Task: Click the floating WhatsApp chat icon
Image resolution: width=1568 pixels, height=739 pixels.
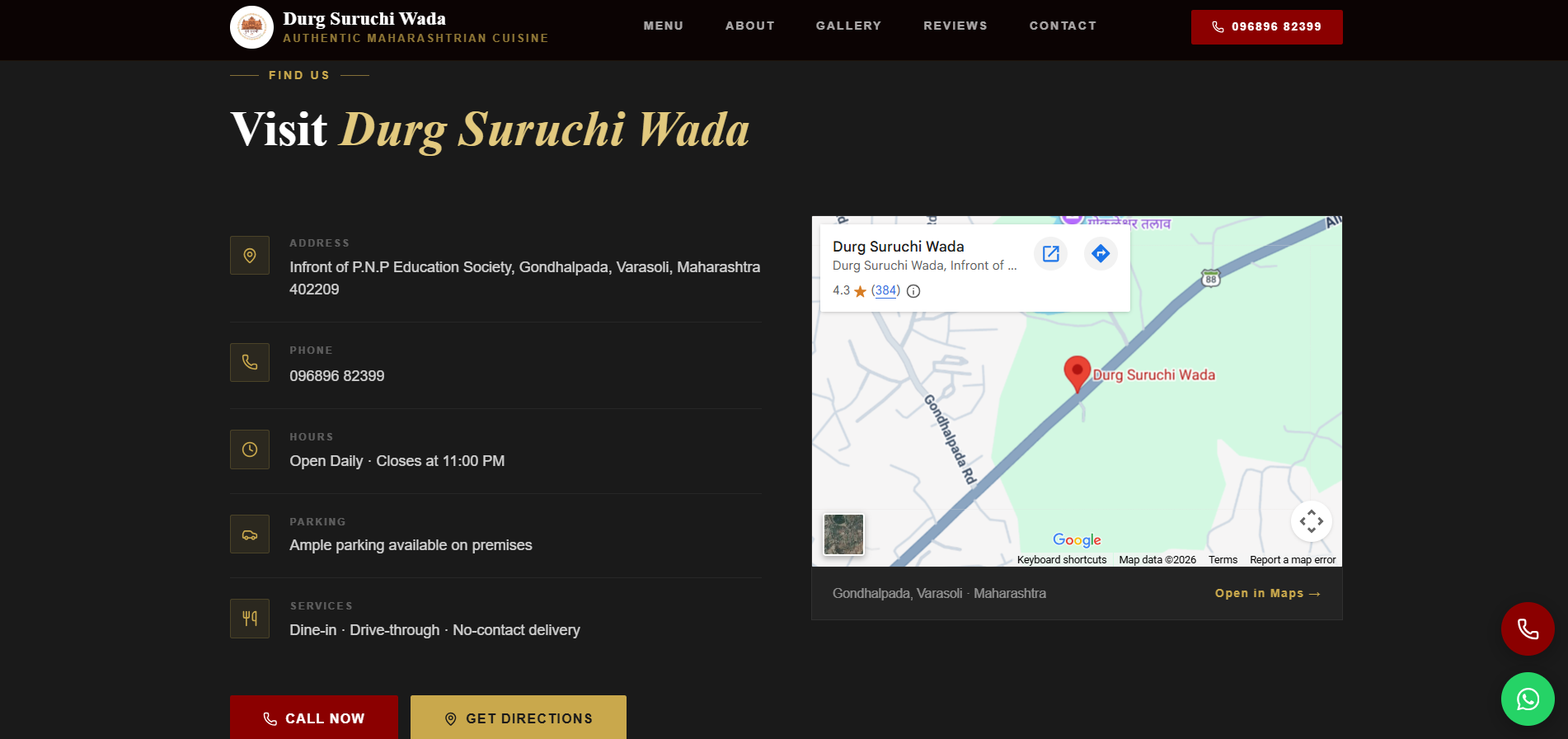Action: point(1528,699)
